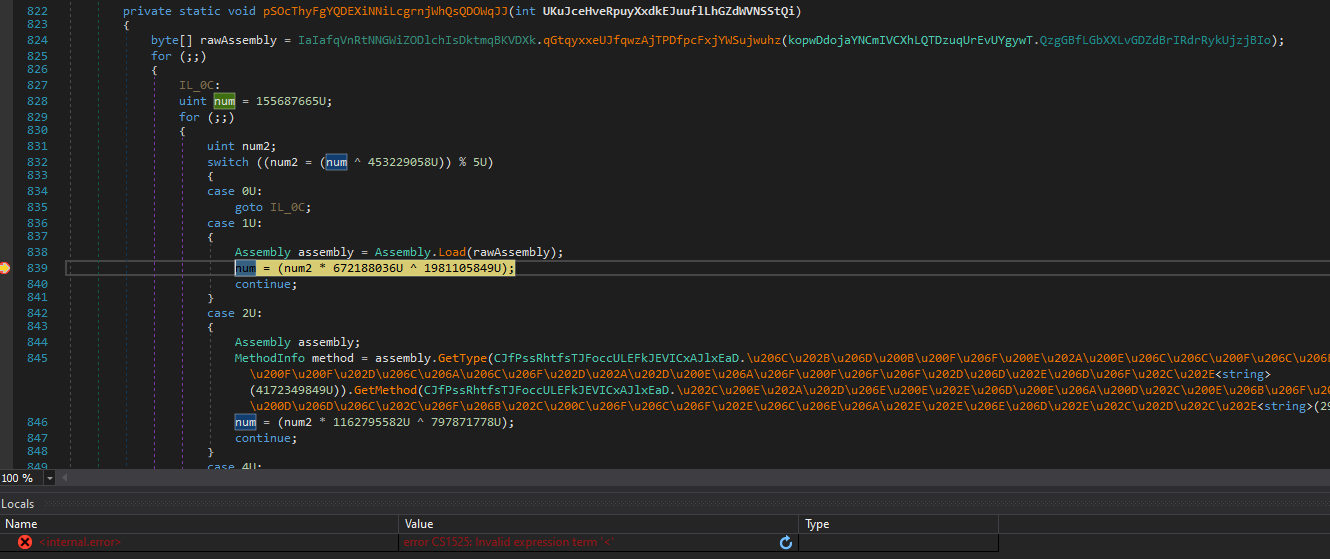Image resolution: width=1330 pixels, height=559 pixels.
Task: Click the highlighted num variable on line 828
Action: tap(225, 101)
